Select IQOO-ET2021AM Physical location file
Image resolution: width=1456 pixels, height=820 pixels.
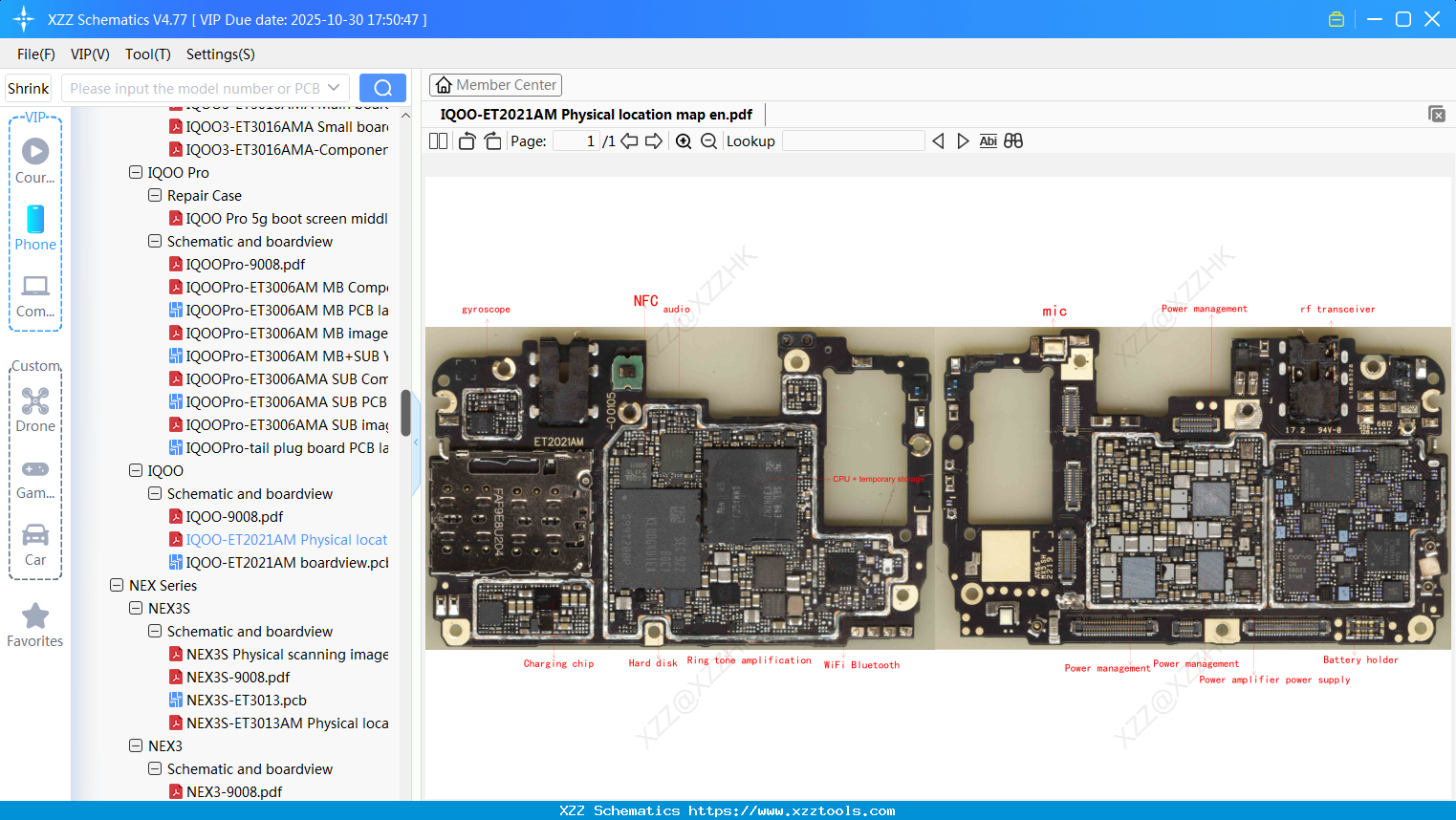point(278,540)
